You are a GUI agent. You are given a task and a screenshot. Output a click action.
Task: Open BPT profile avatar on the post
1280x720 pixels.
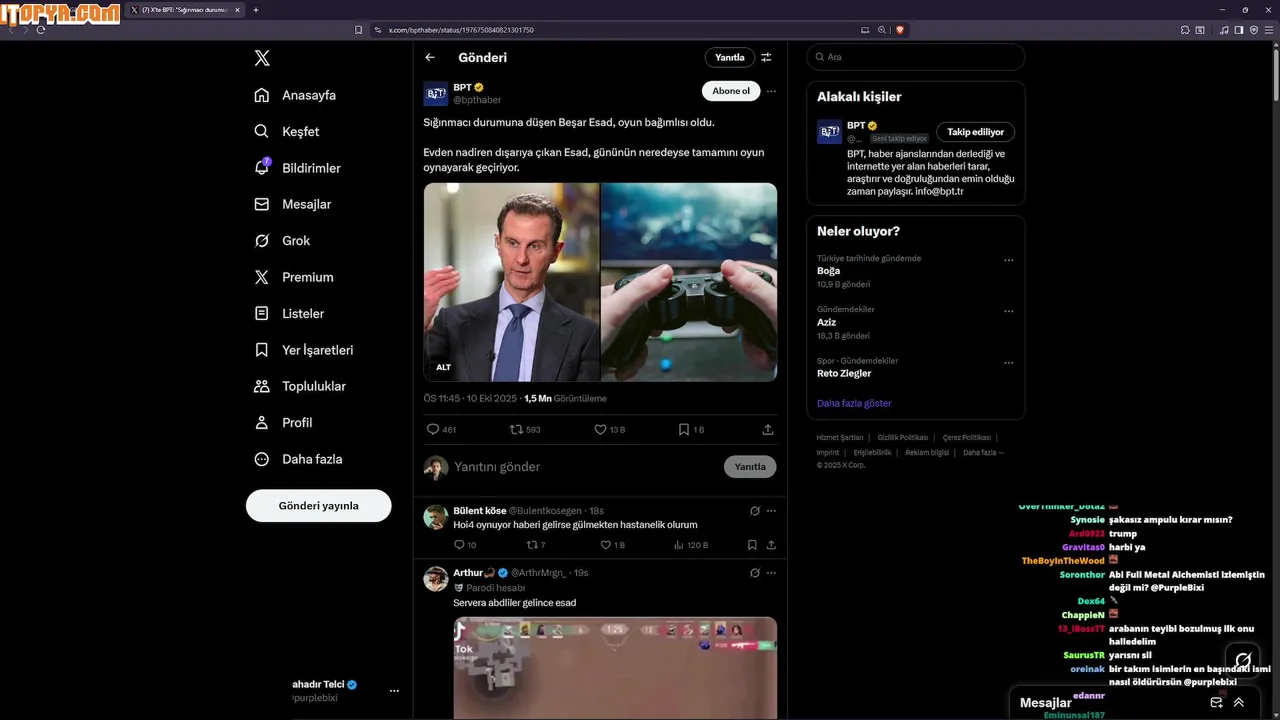[x=436, y=94]
